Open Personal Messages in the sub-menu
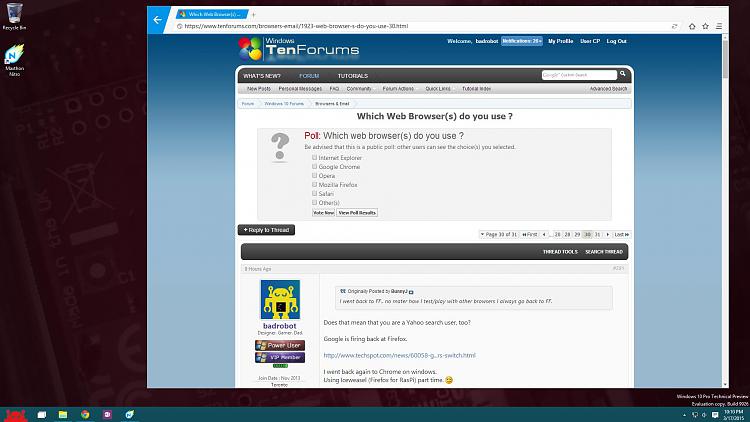The width and height of the screenshot is (750, 422). (300, 89)
